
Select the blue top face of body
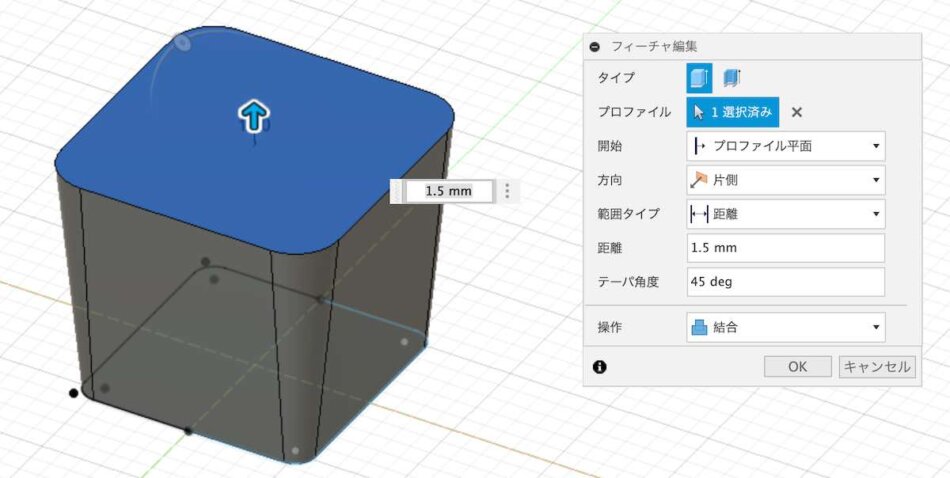(x=254, y=139)
